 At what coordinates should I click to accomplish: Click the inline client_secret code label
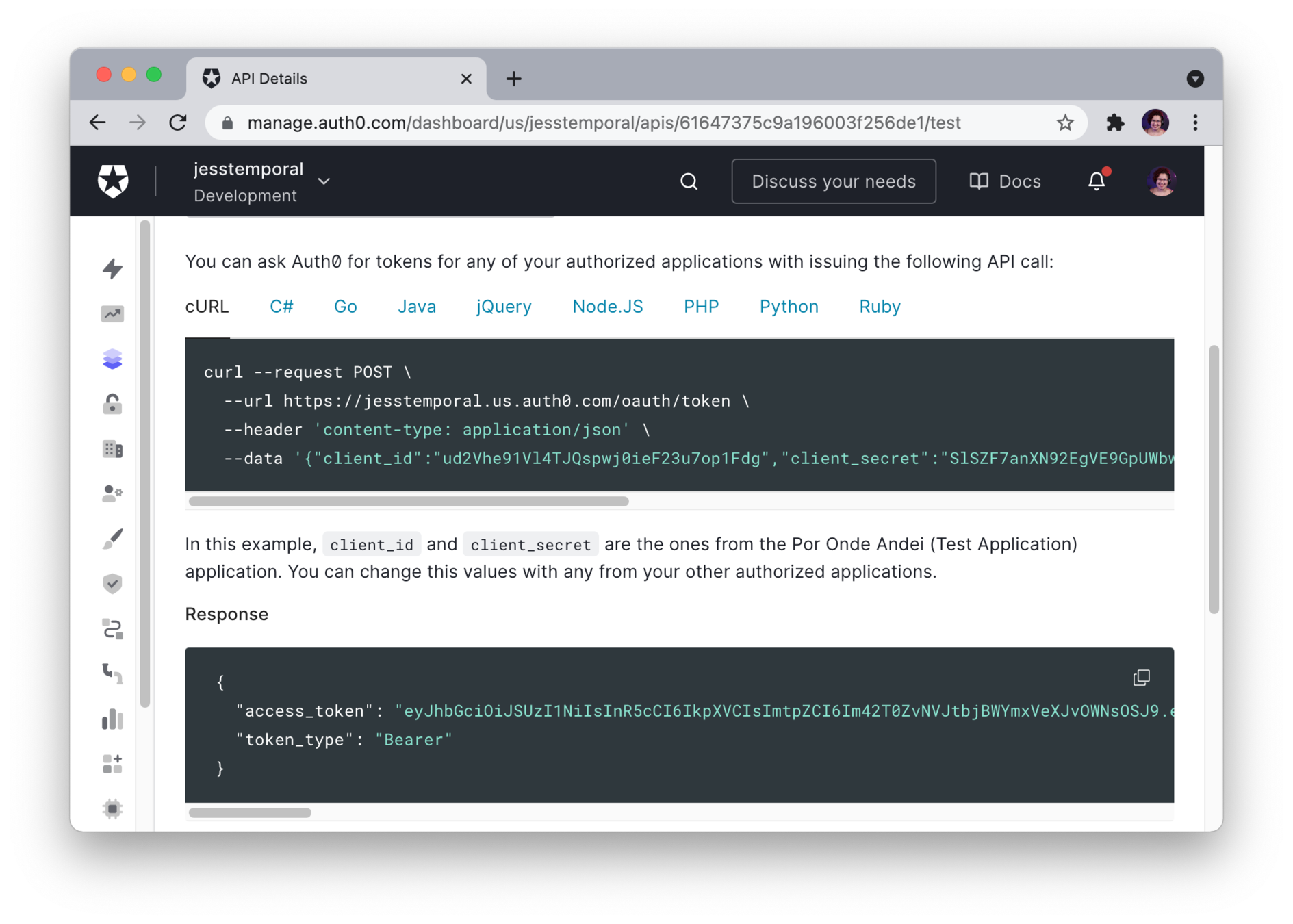(x=530, y=545)
